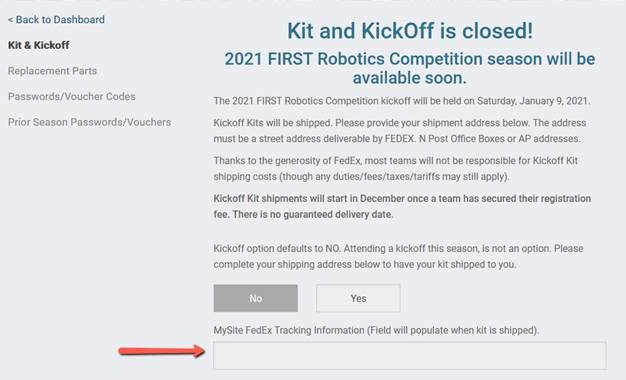
Task: Choose the No kickoff option
Action: (256, 298)
